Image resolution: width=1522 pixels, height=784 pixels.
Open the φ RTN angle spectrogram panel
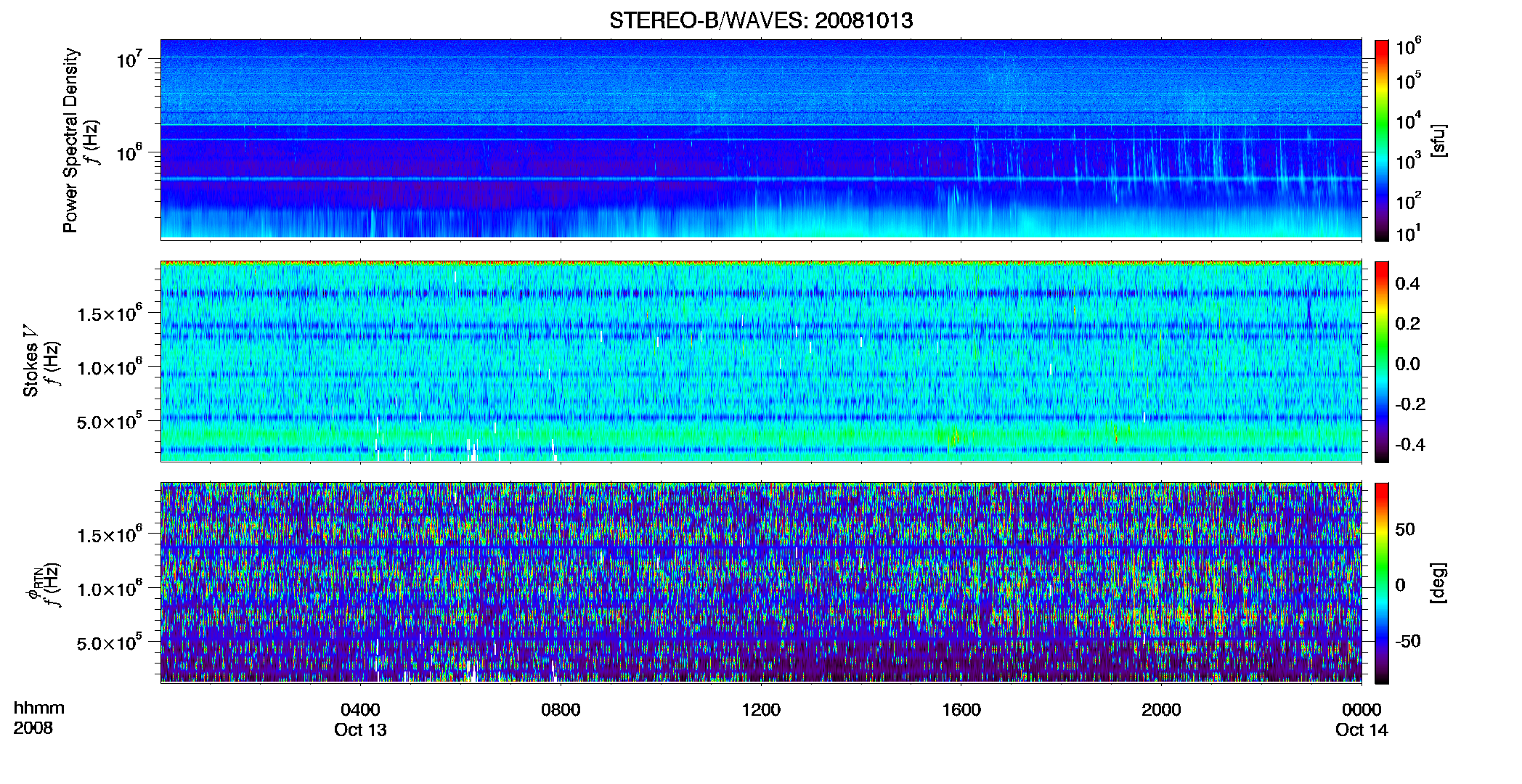click(x=761, y=582)
